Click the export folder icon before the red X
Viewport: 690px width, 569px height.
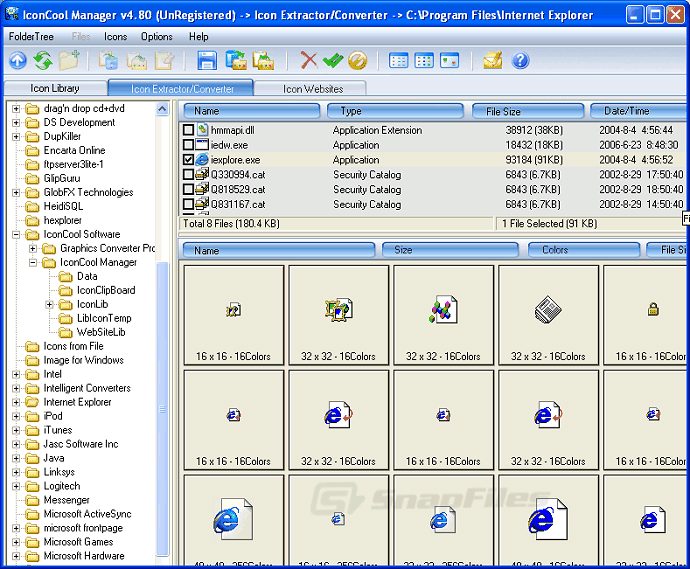click(263, 60)
